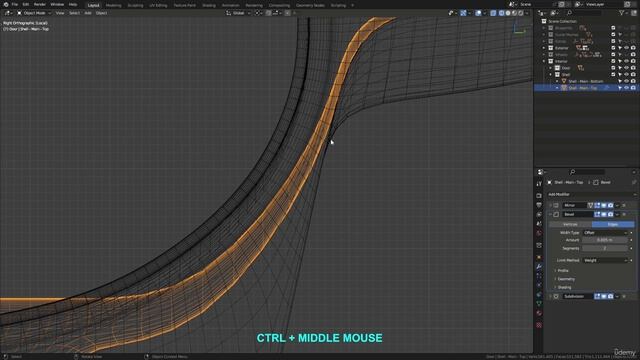Toggle Mirror modifier viewport display
The height and width of the screenshot is (360, 640).
click(x=604, y=205)
